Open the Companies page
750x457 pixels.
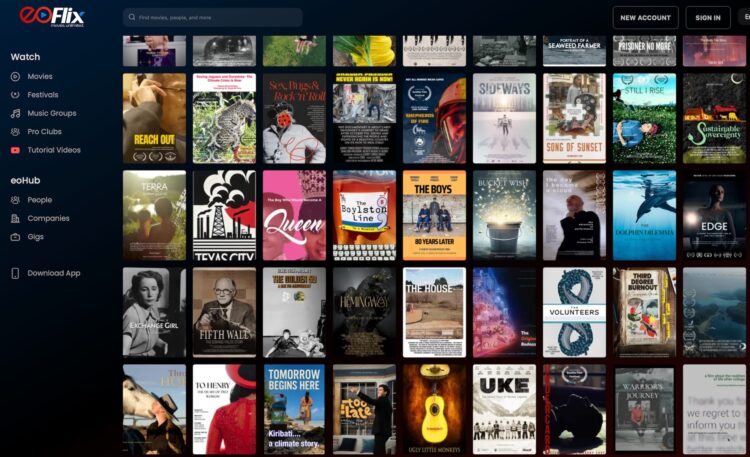[x=48, y=219]
